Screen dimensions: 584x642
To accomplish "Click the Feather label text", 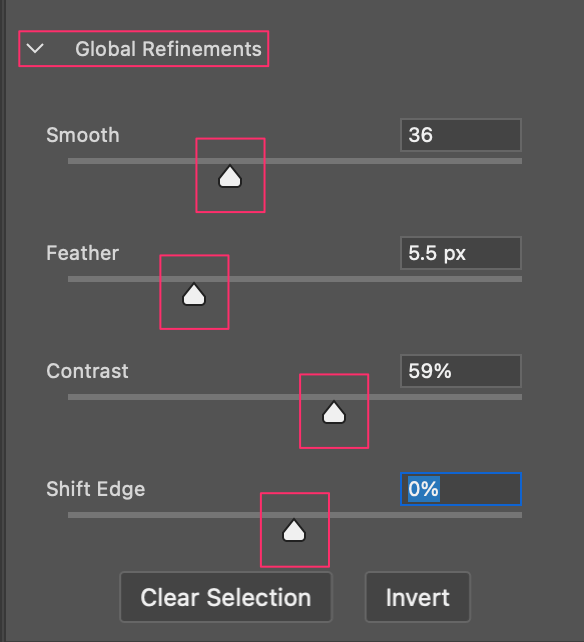I will point(82,253).
